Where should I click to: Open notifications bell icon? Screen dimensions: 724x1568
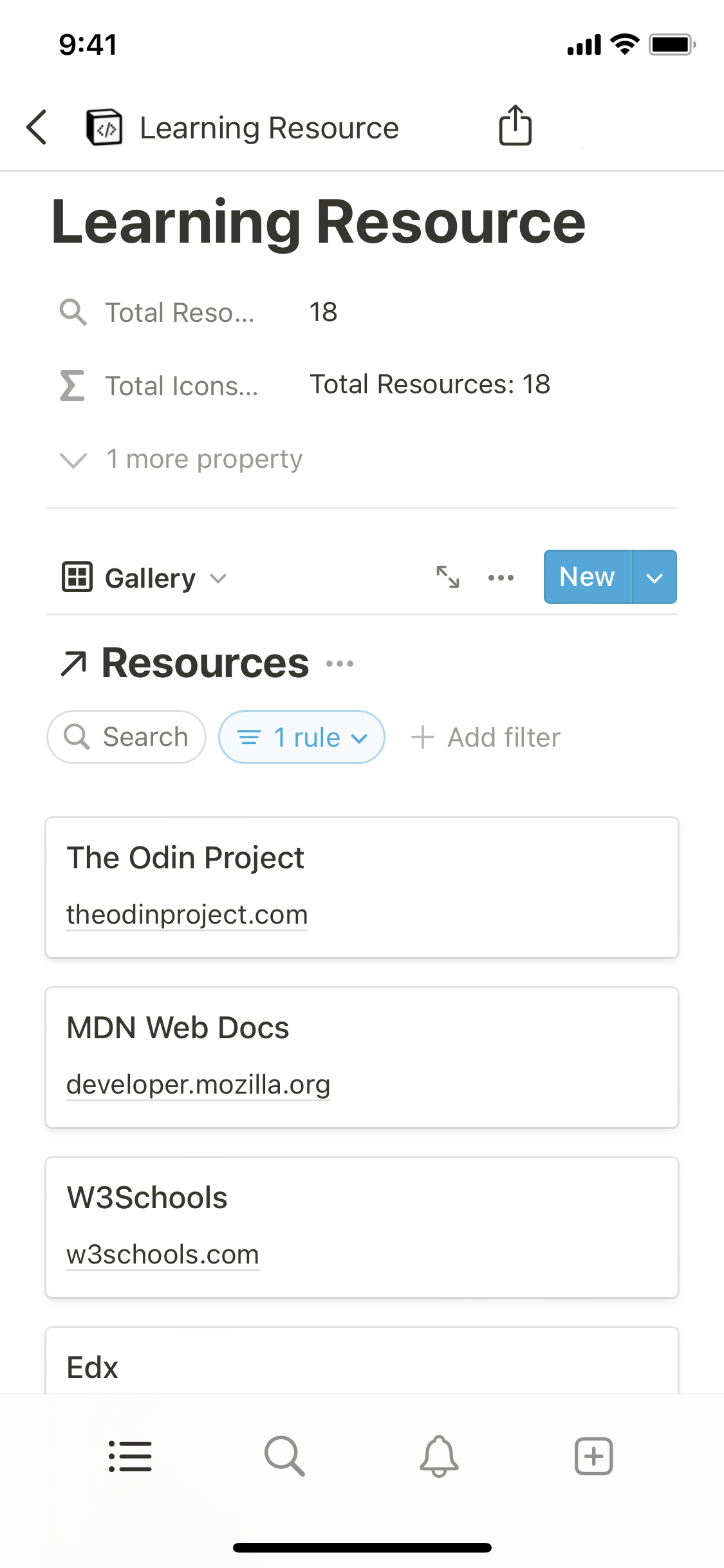[439, 1456]
